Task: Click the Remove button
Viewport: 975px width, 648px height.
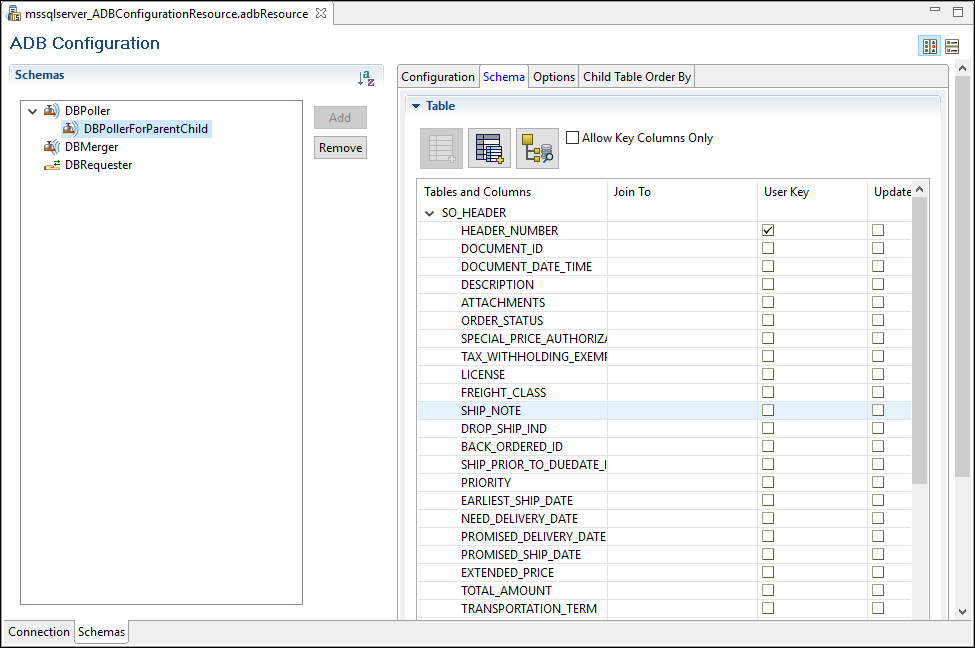Action: (340, 148)
